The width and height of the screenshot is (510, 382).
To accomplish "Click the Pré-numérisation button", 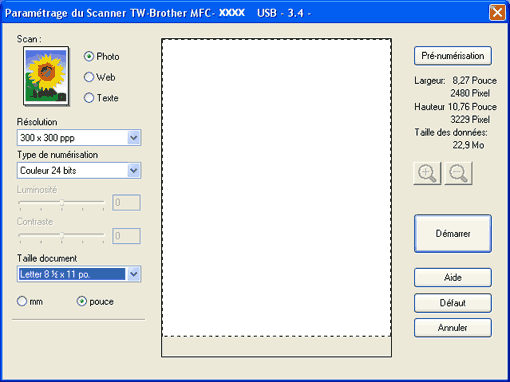I will 453,56.
